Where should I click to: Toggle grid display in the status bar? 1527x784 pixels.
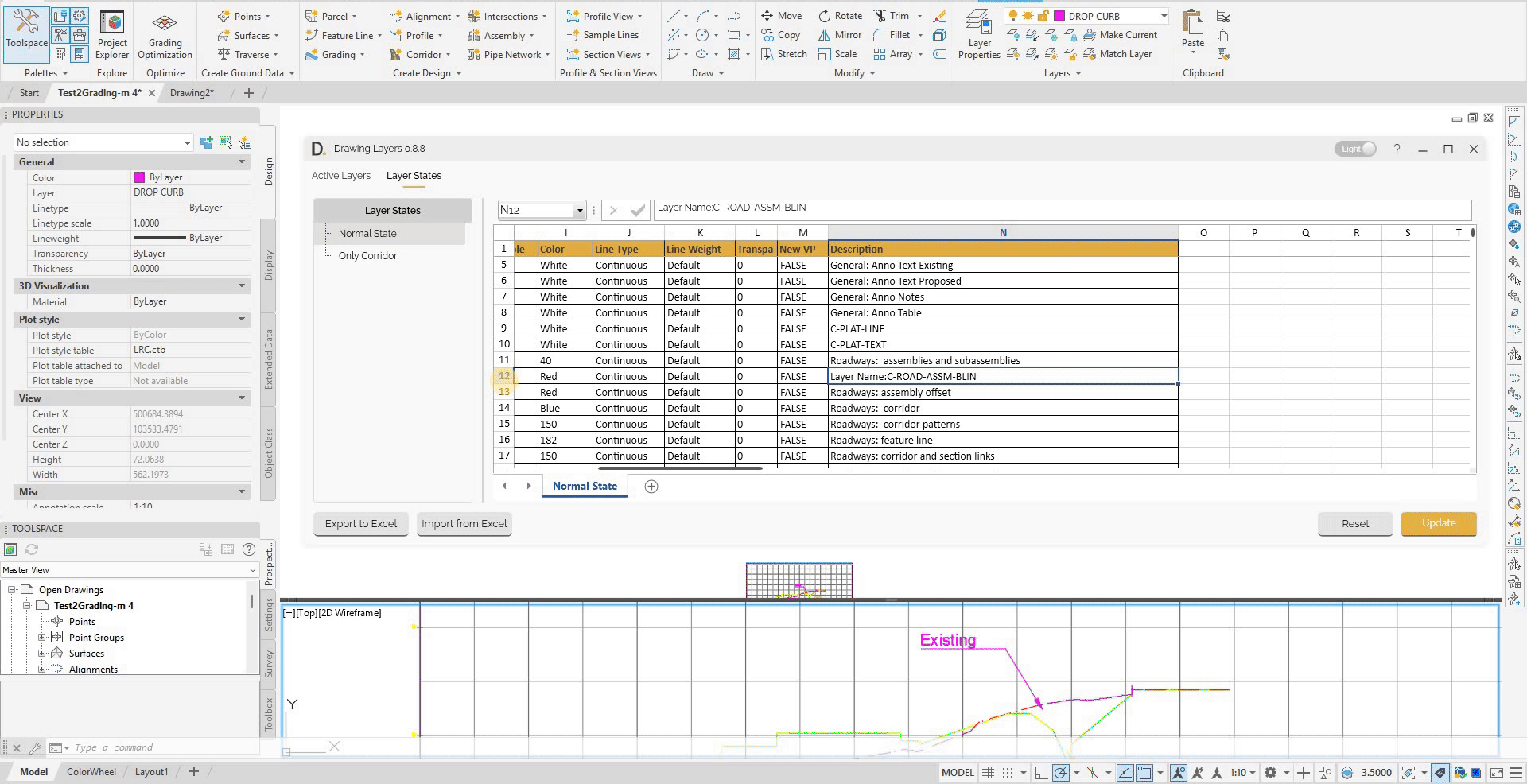(x=988, y=772)
